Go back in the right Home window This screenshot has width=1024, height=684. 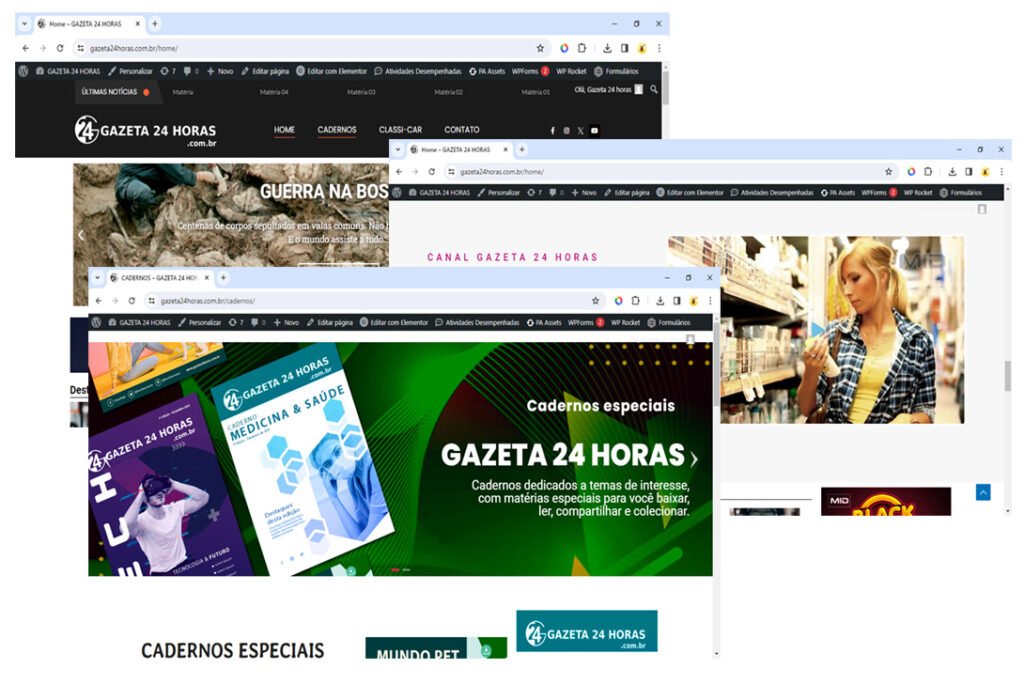(x=399, y=172)
